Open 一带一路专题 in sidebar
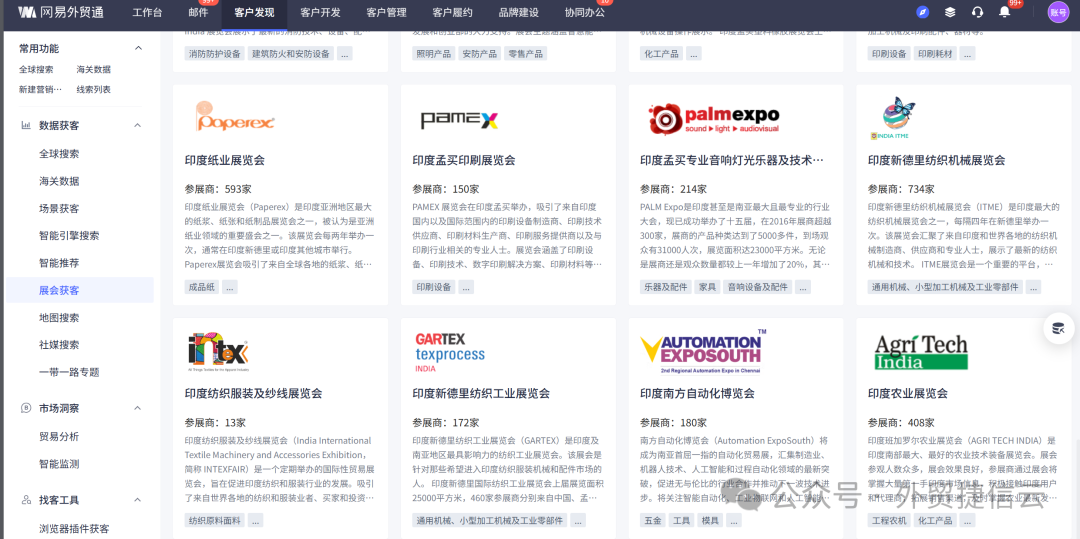The image size is (1080, 539). coord(69,372)
